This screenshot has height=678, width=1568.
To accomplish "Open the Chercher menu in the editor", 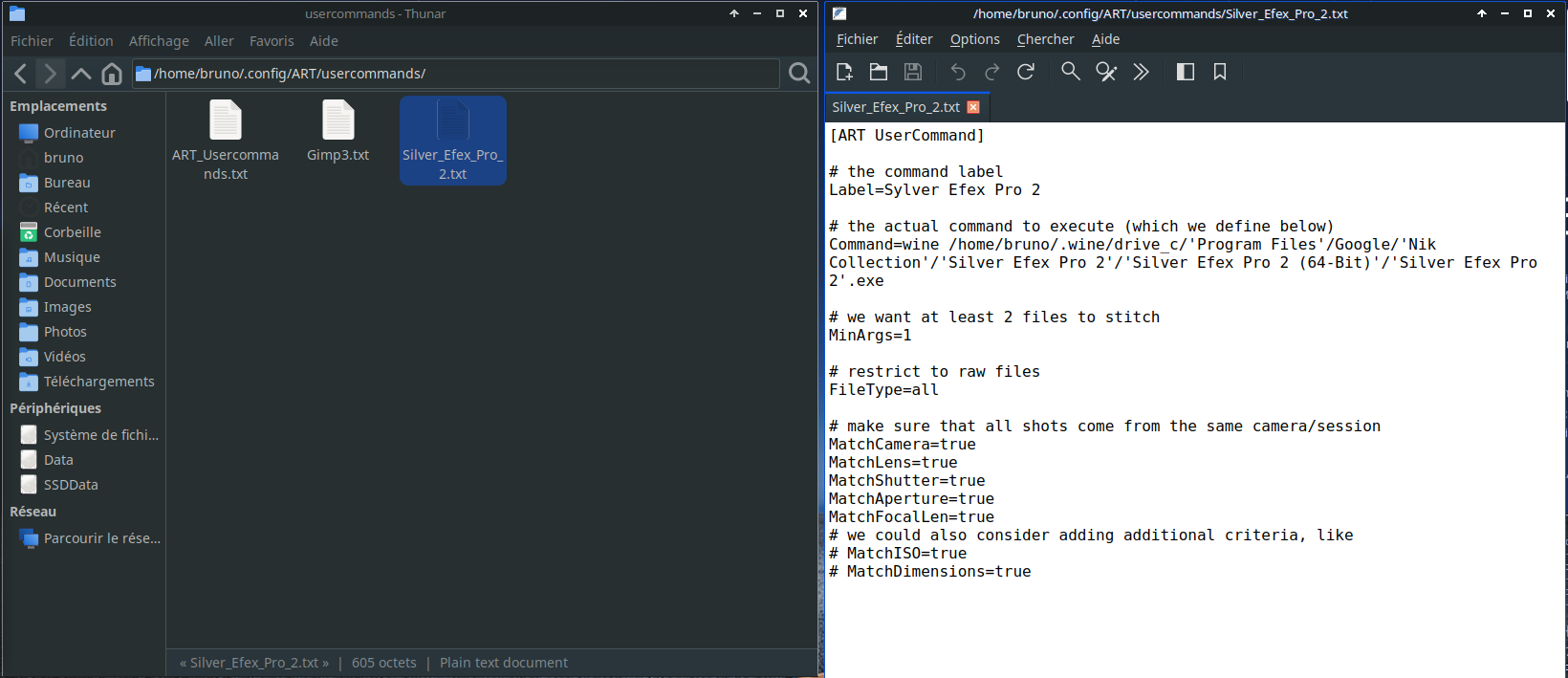I will tap(1045, 39).
